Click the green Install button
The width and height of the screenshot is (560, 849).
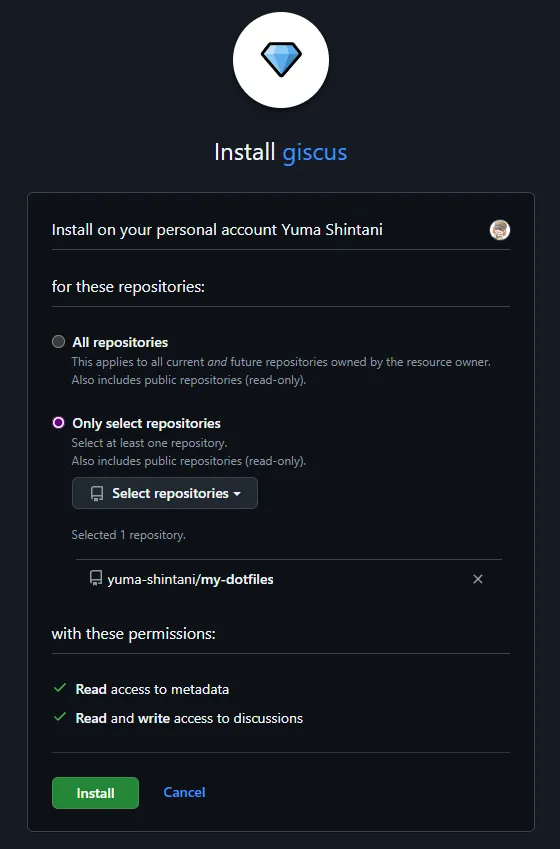tap(95, 793)
